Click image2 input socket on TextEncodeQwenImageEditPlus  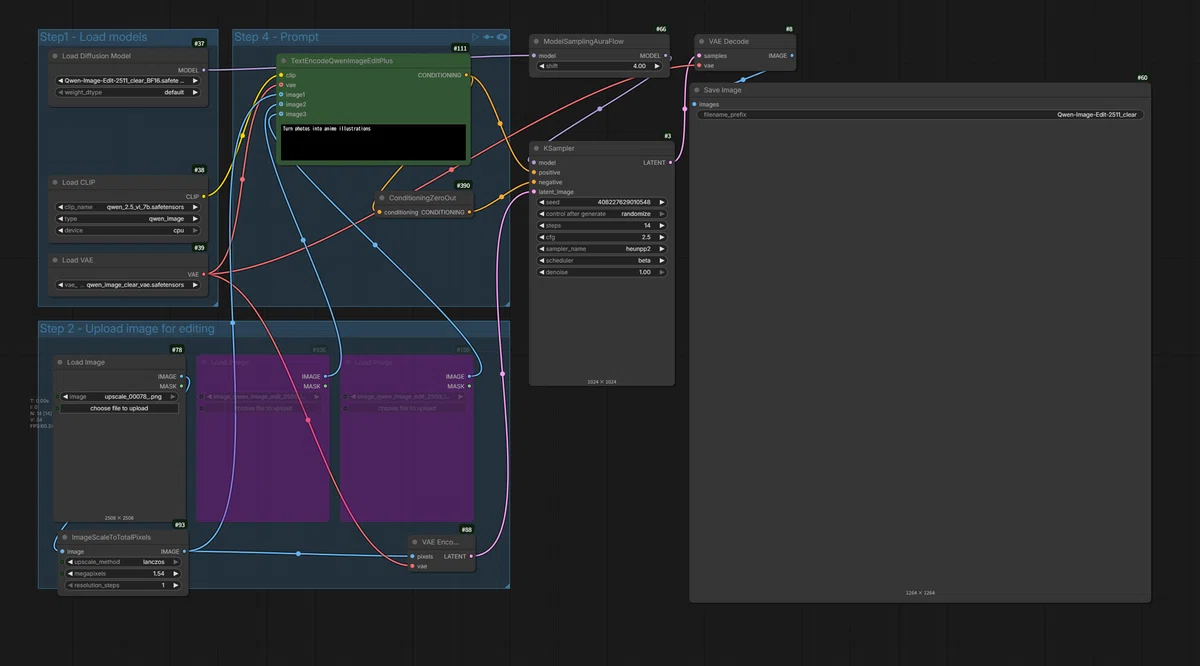click(x=281, y=104)
